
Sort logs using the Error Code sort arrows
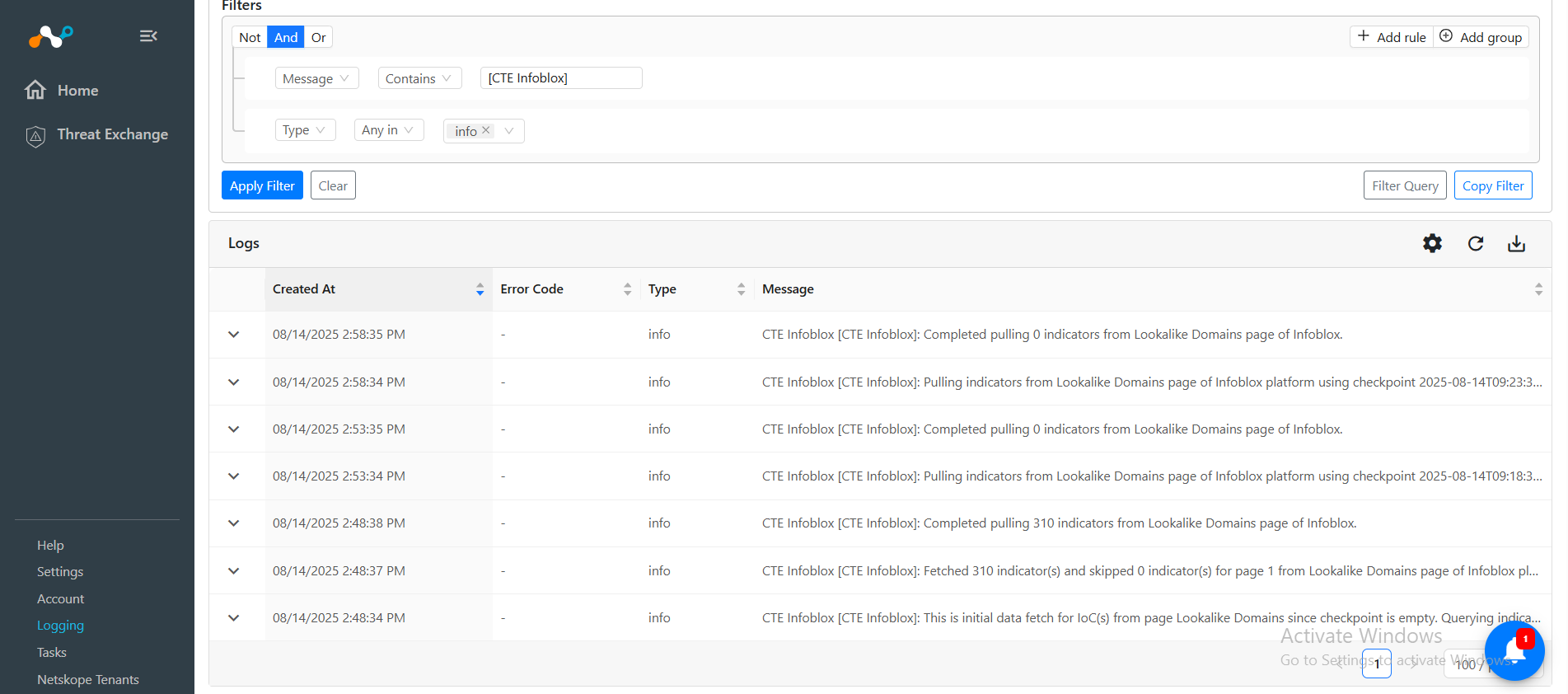coord(627,289)
